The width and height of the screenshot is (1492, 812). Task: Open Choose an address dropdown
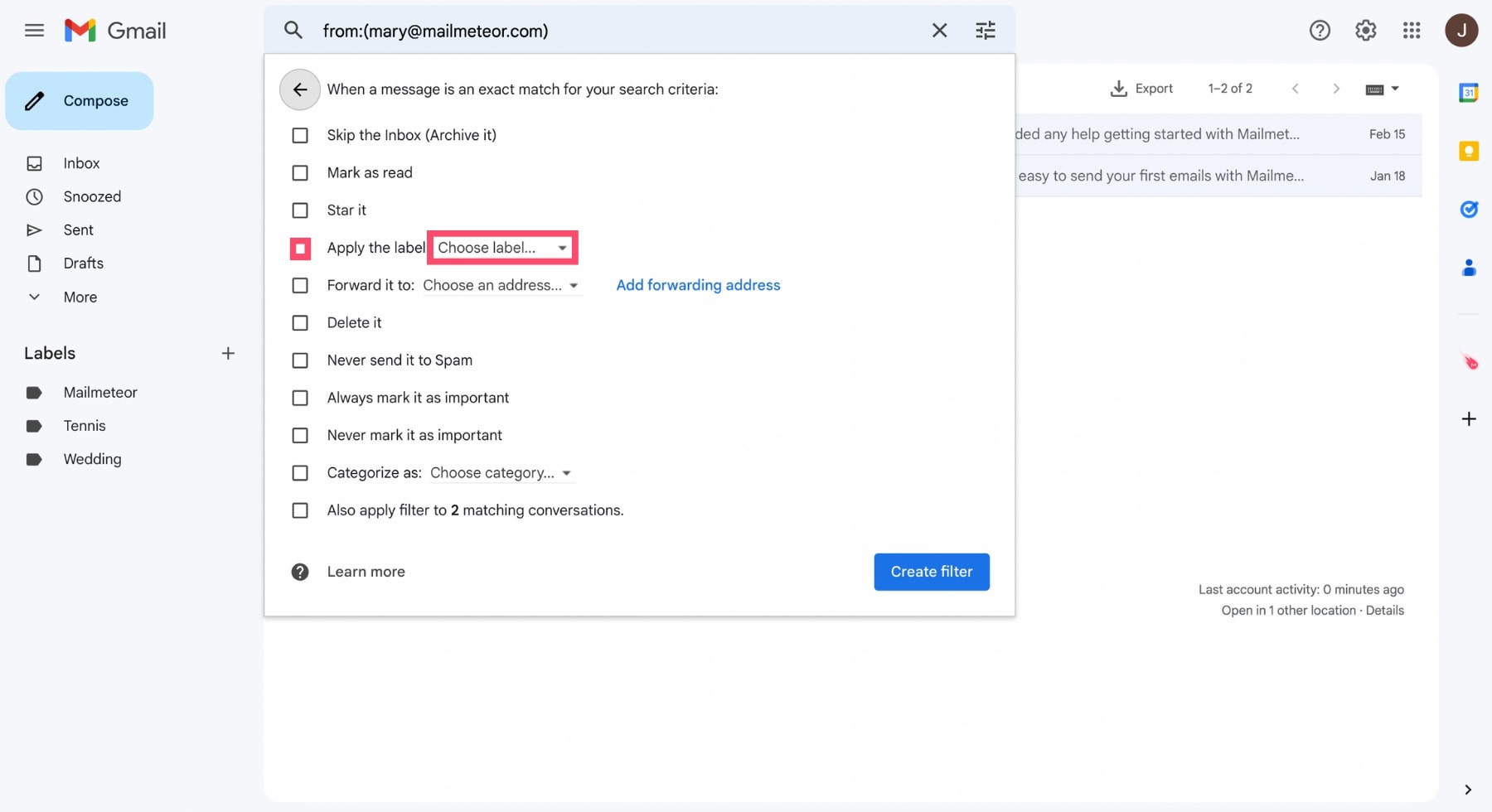[x=501, y=285]
